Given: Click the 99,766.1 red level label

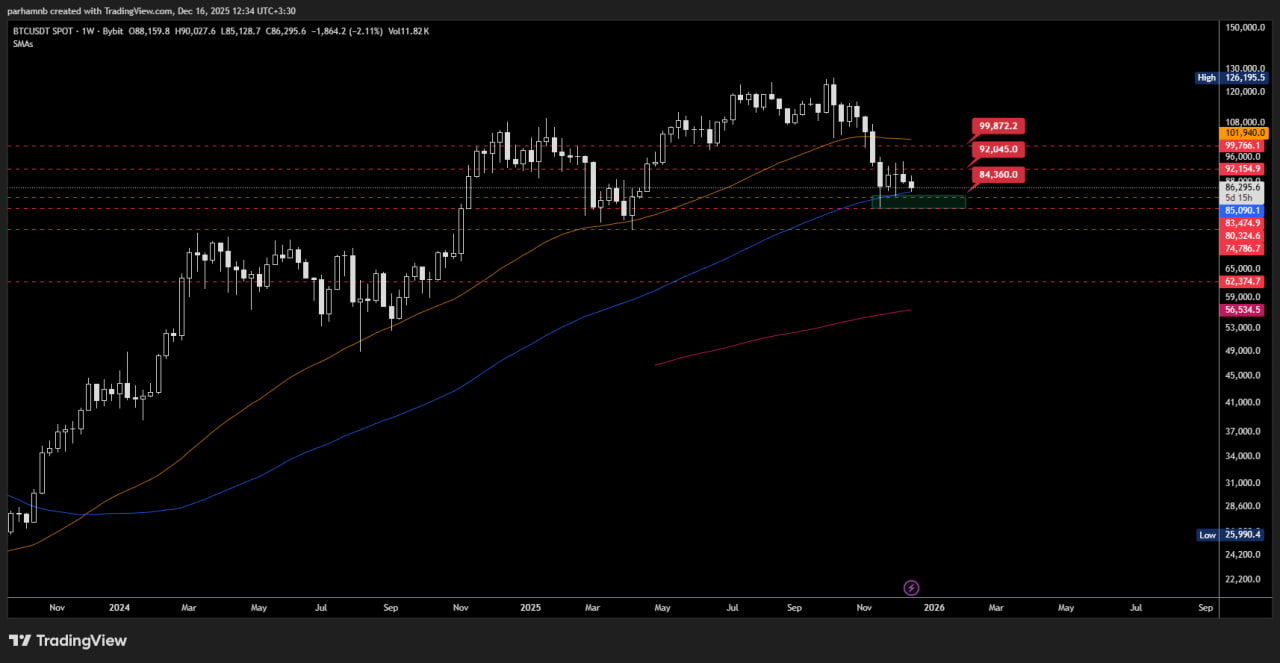Looking at the screenshot, I should tap(1244, 146).
